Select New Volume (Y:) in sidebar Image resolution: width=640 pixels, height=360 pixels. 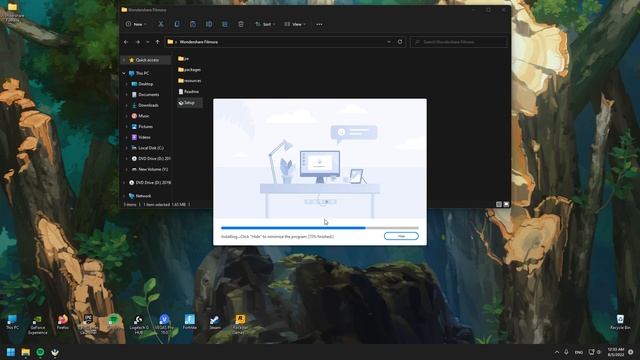tap(149, 169)
